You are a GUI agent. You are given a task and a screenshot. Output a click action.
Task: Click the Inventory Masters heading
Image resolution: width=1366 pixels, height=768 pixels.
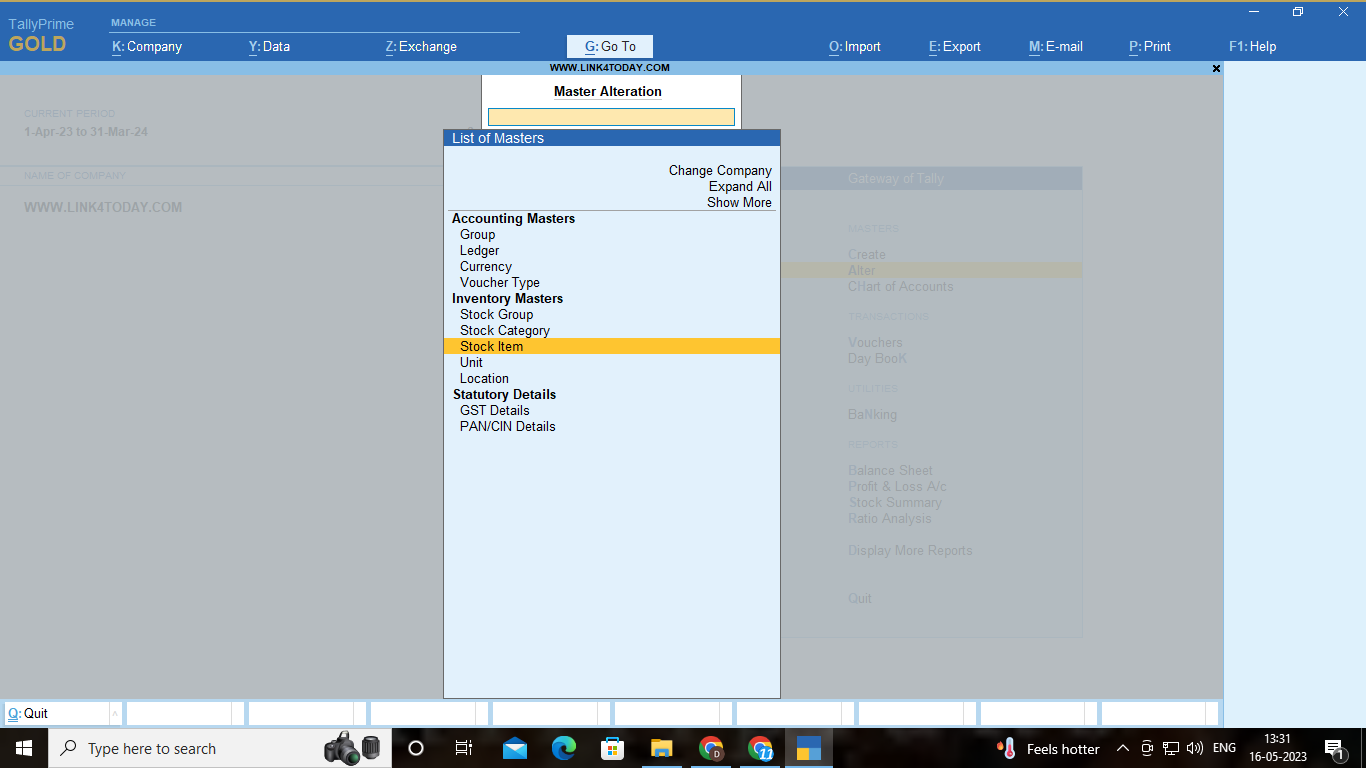click(507, 298)
